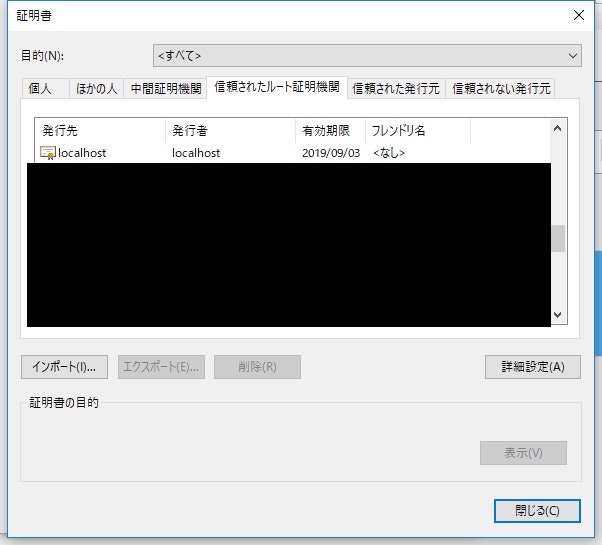Screen dimensions: 602x545
Task: Sort by the 発行先 column header
Action: tap(100, 131)
